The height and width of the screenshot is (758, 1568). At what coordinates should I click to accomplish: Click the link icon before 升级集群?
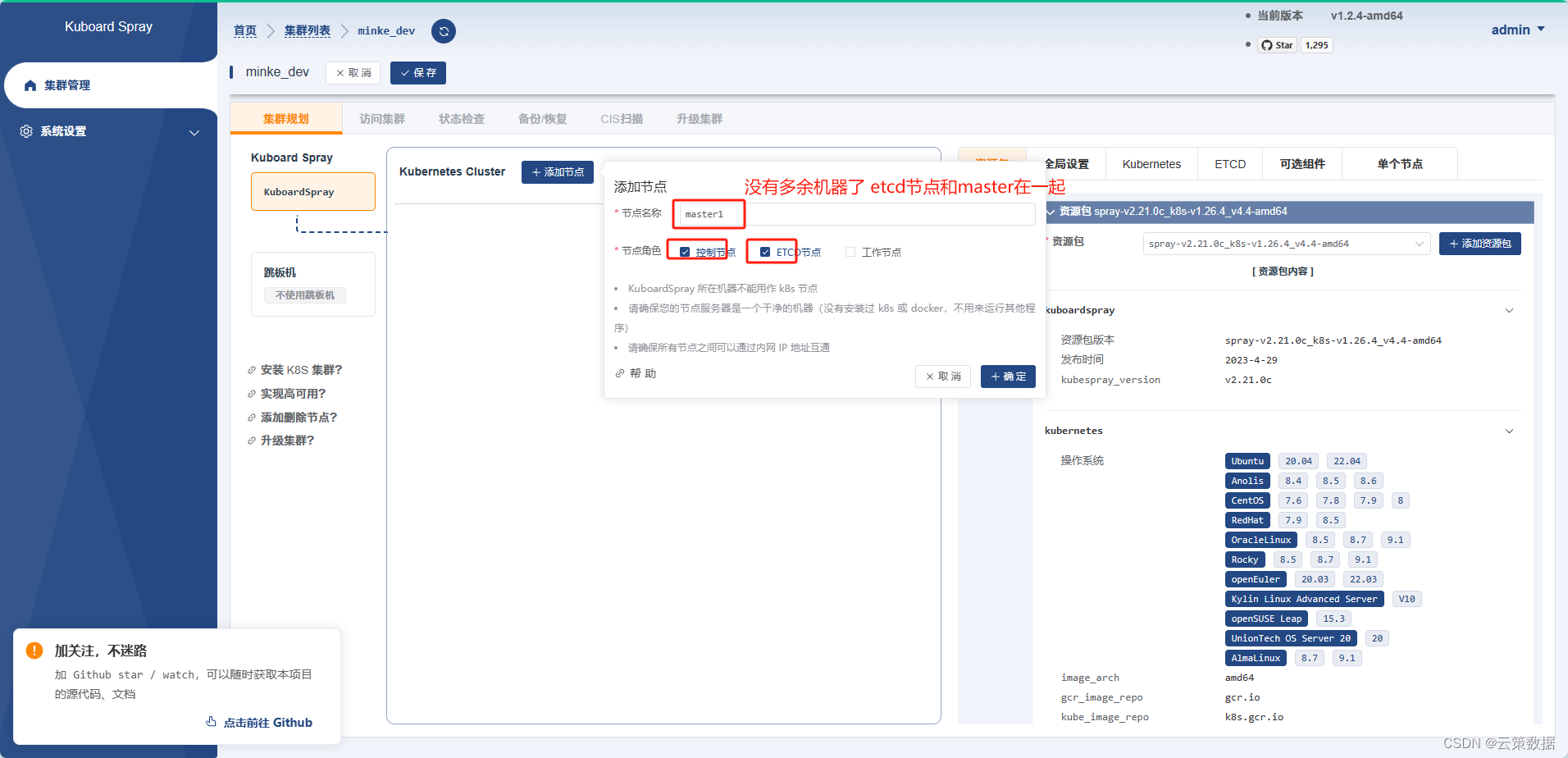[252, 441]
